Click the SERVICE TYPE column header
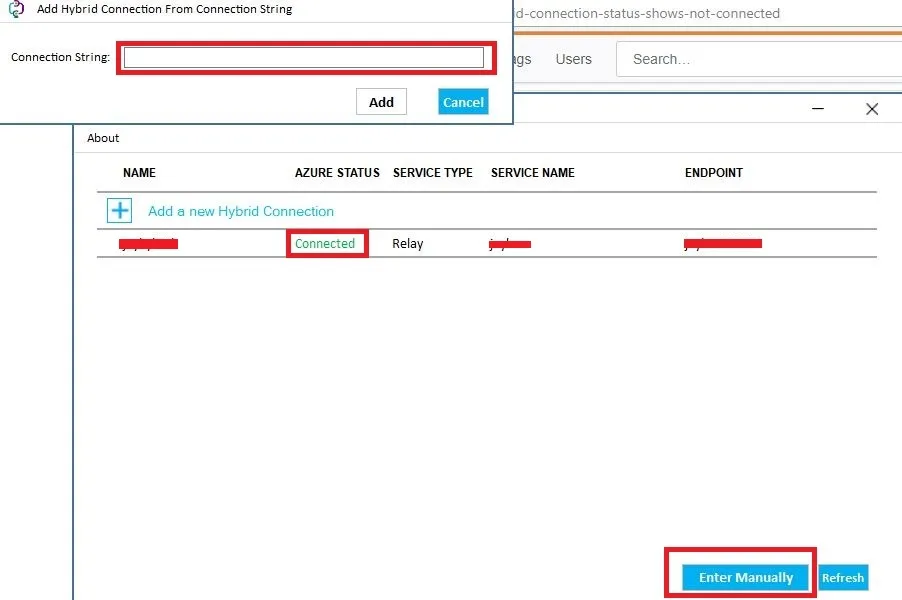This screenshot has height=600, width=902. coord(433,173)
